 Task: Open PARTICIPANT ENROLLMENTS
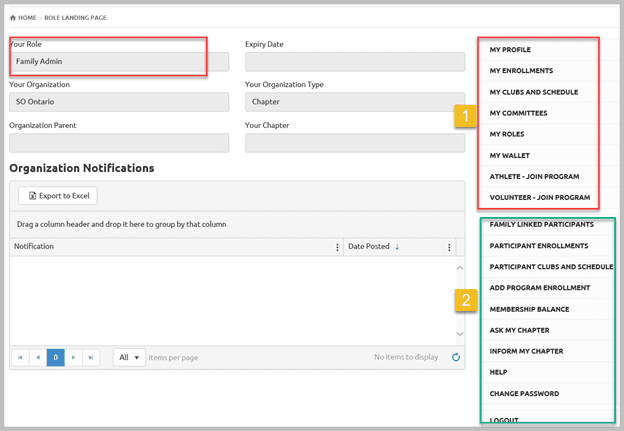click(539, 246)
